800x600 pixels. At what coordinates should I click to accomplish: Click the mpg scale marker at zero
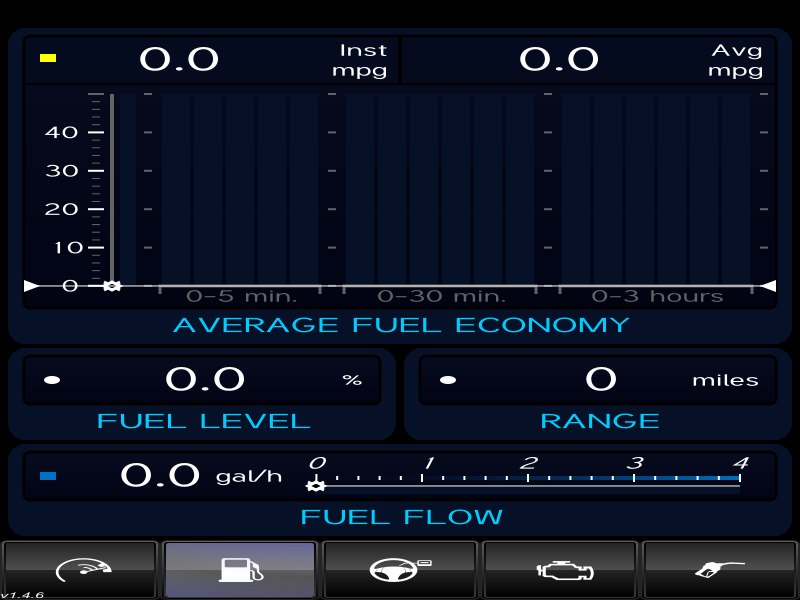coord(112,286)
